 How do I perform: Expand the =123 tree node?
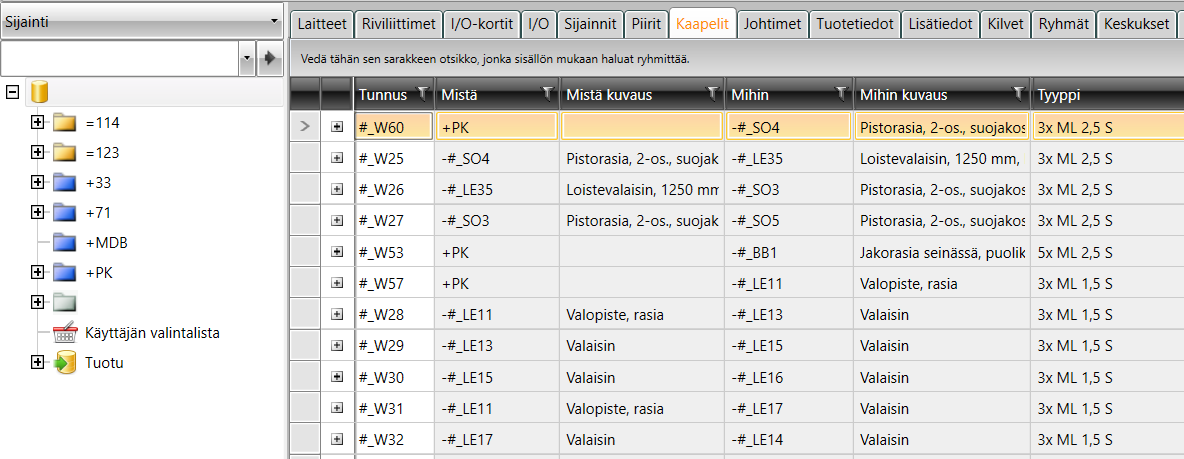(38, 153)
